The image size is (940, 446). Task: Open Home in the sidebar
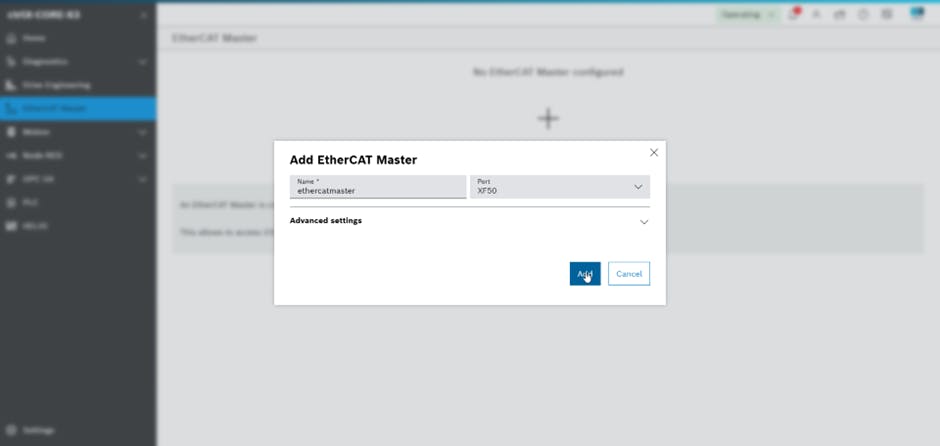pyautogui.click(x=34, y=39)
